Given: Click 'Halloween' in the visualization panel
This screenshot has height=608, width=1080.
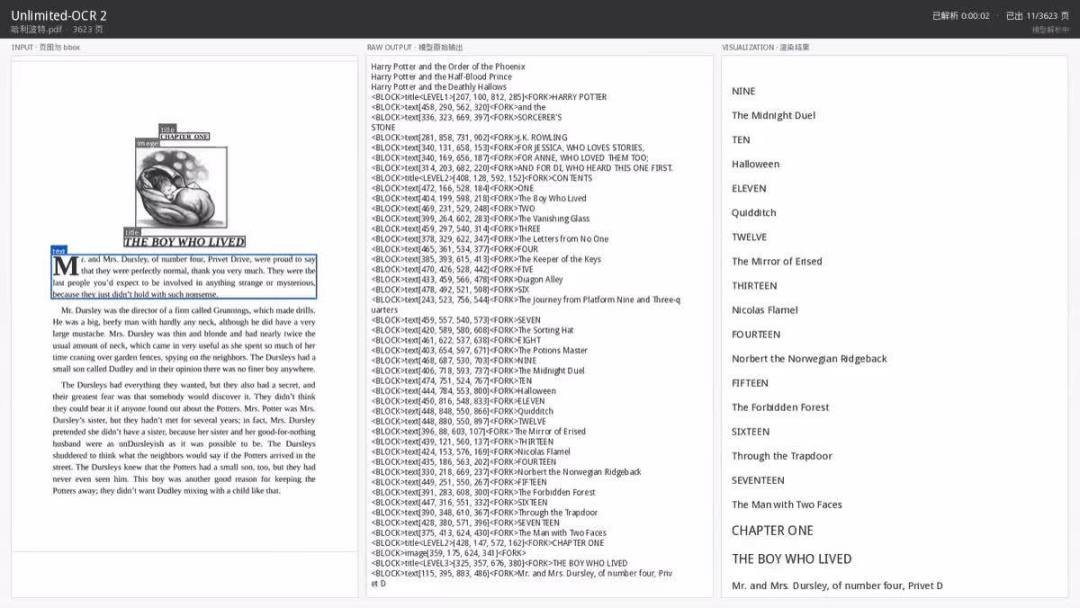Looking at the screenshot, I should [756, 164].
